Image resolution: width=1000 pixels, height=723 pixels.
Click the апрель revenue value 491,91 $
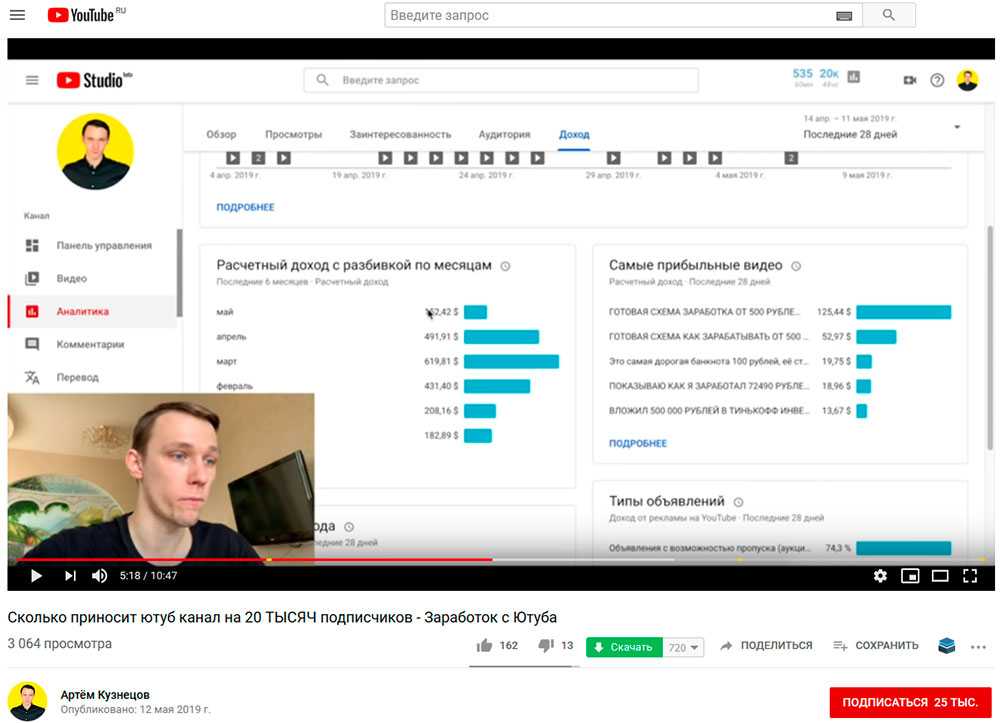click(x=441, y=337)
